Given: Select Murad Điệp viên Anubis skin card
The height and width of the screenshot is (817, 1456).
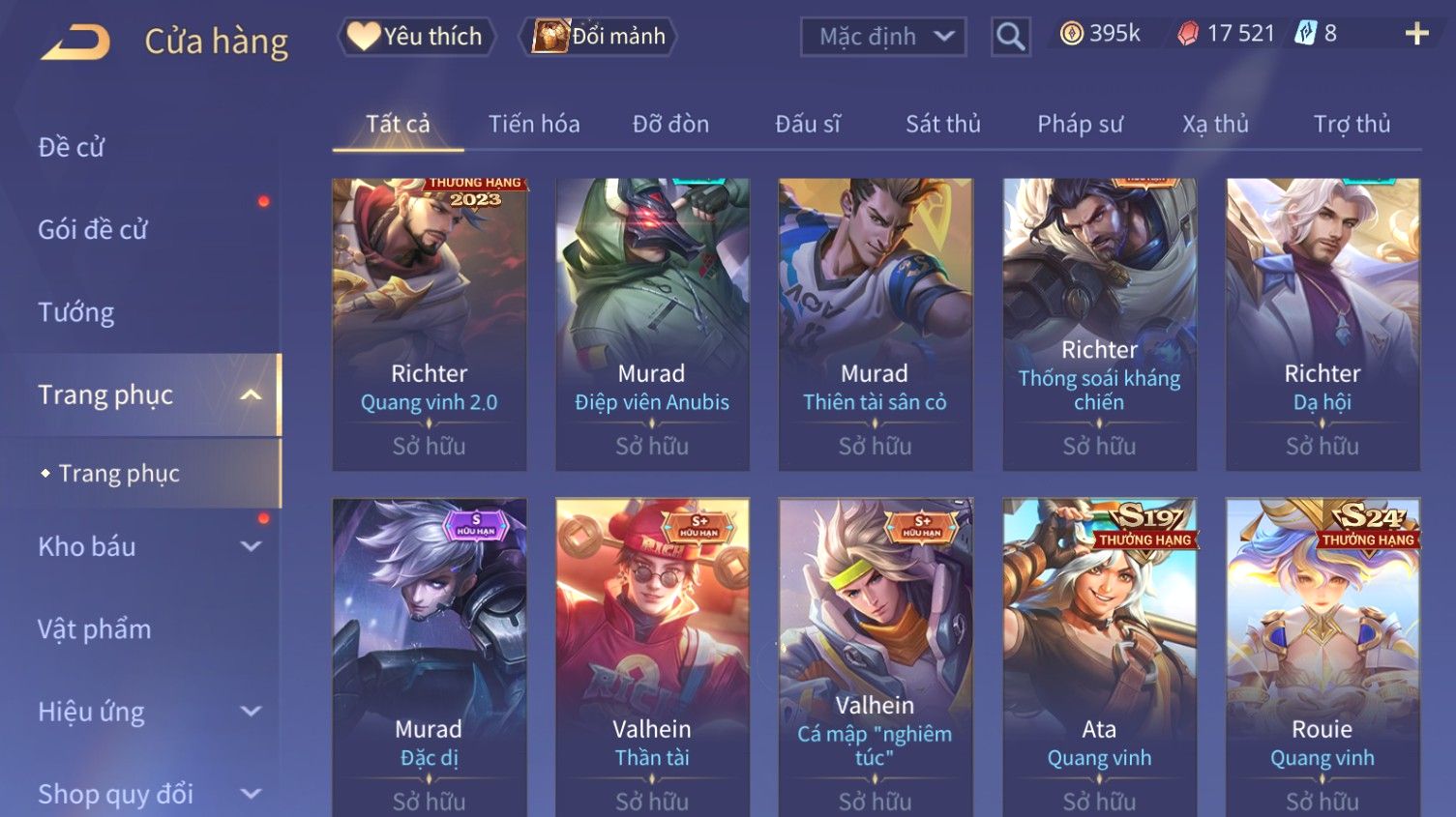Looking at the screenshot, I should 652,324.
